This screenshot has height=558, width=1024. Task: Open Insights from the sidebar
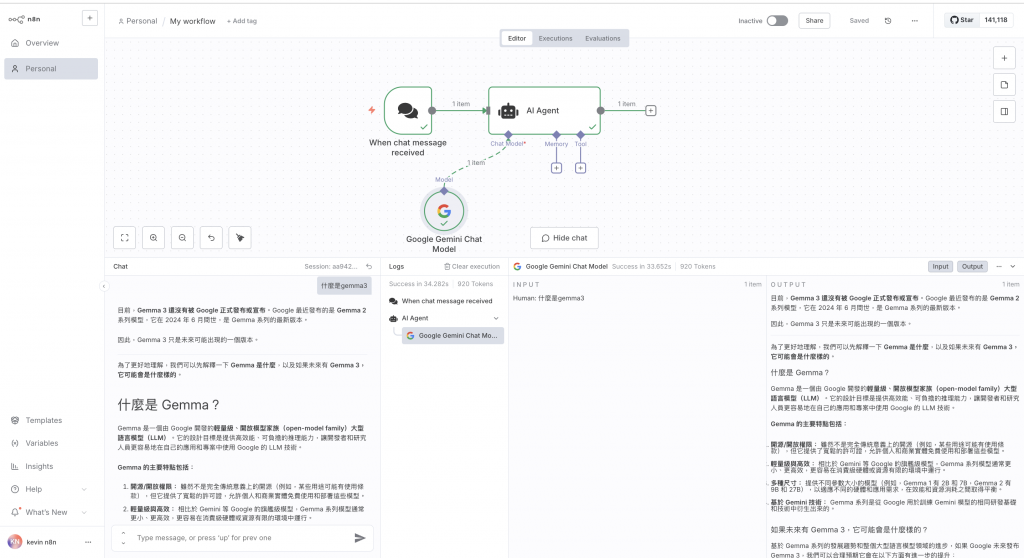[39, 467]
